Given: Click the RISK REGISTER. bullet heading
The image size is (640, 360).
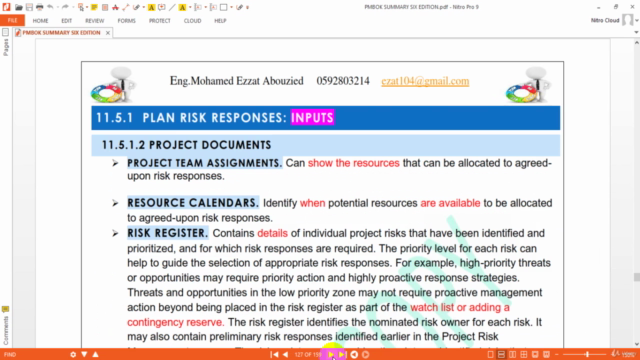Looking at the screenshot, I should (x=167, y=233).
